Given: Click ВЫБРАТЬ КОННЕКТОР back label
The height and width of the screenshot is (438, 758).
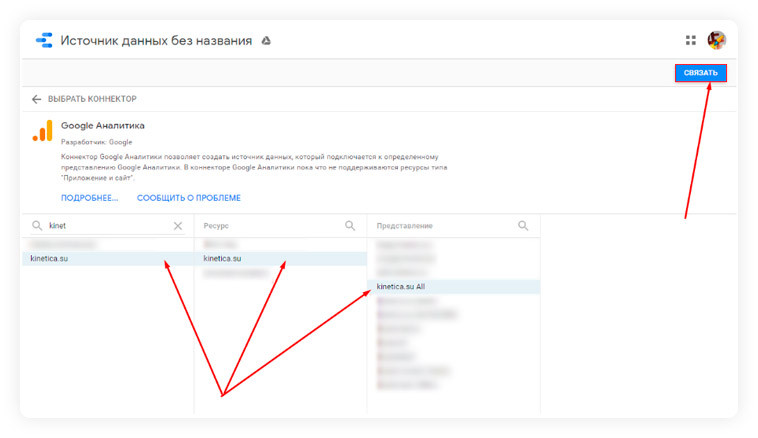Looking at the screenshot, I should pyautogui.click(x=92, y=99).
